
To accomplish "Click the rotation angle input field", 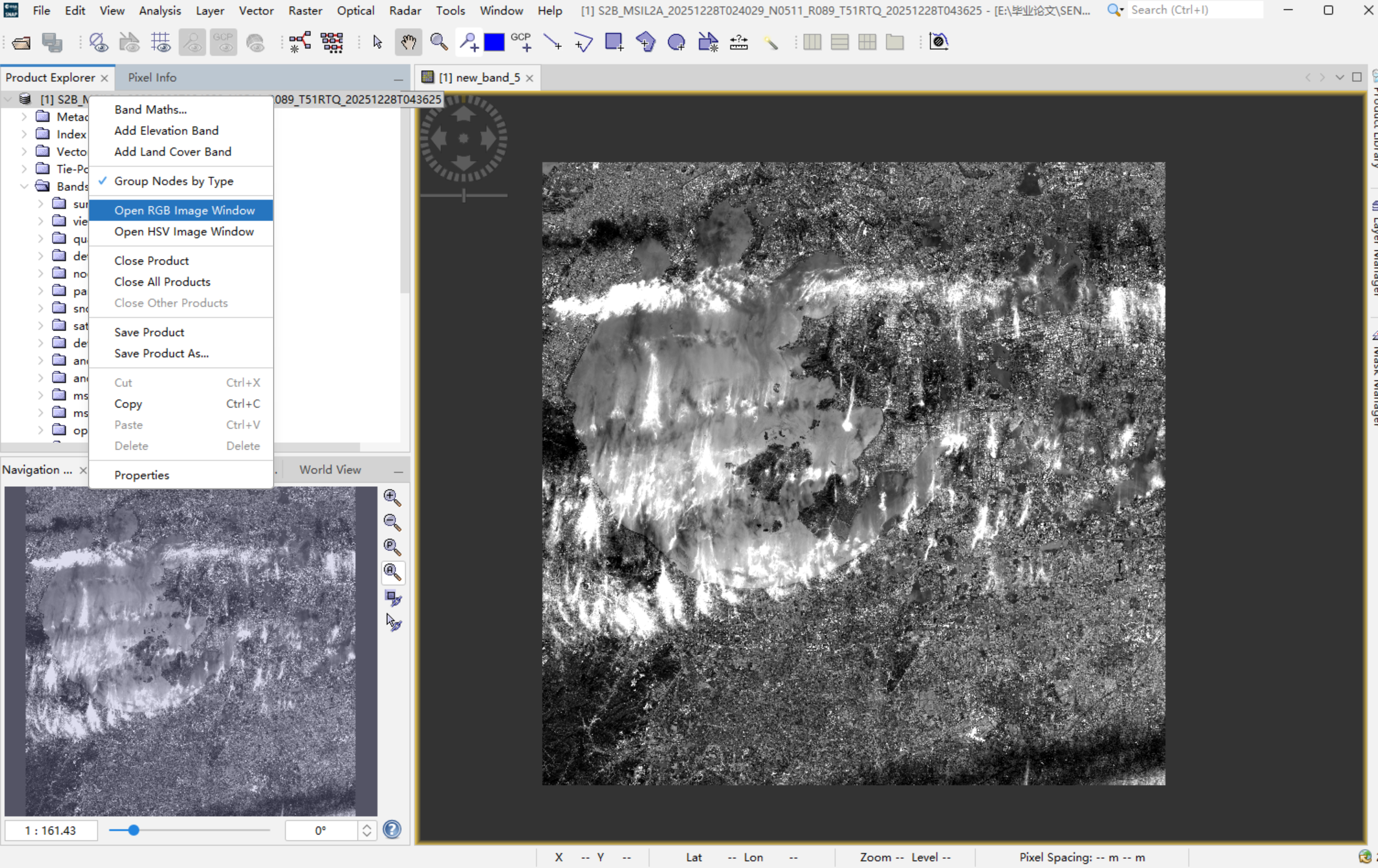I will (x=321, y=830).
